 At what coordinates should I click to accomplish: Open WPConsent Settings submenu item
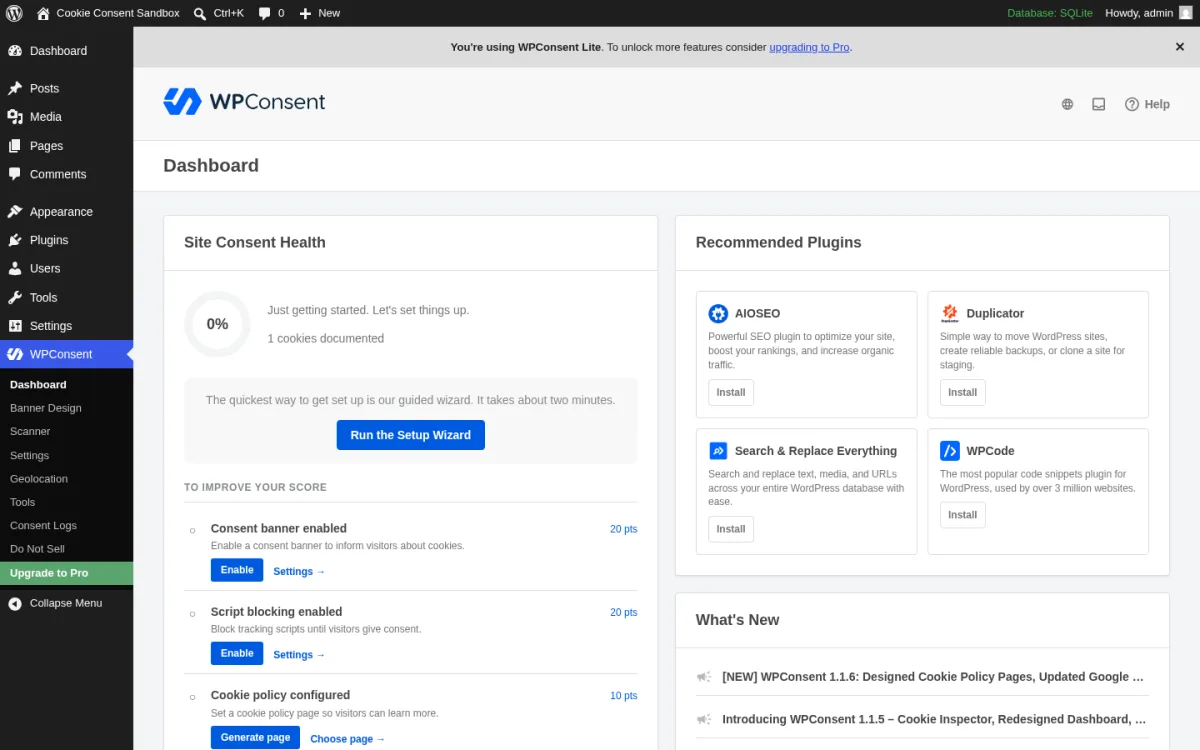tap(29, 455)
